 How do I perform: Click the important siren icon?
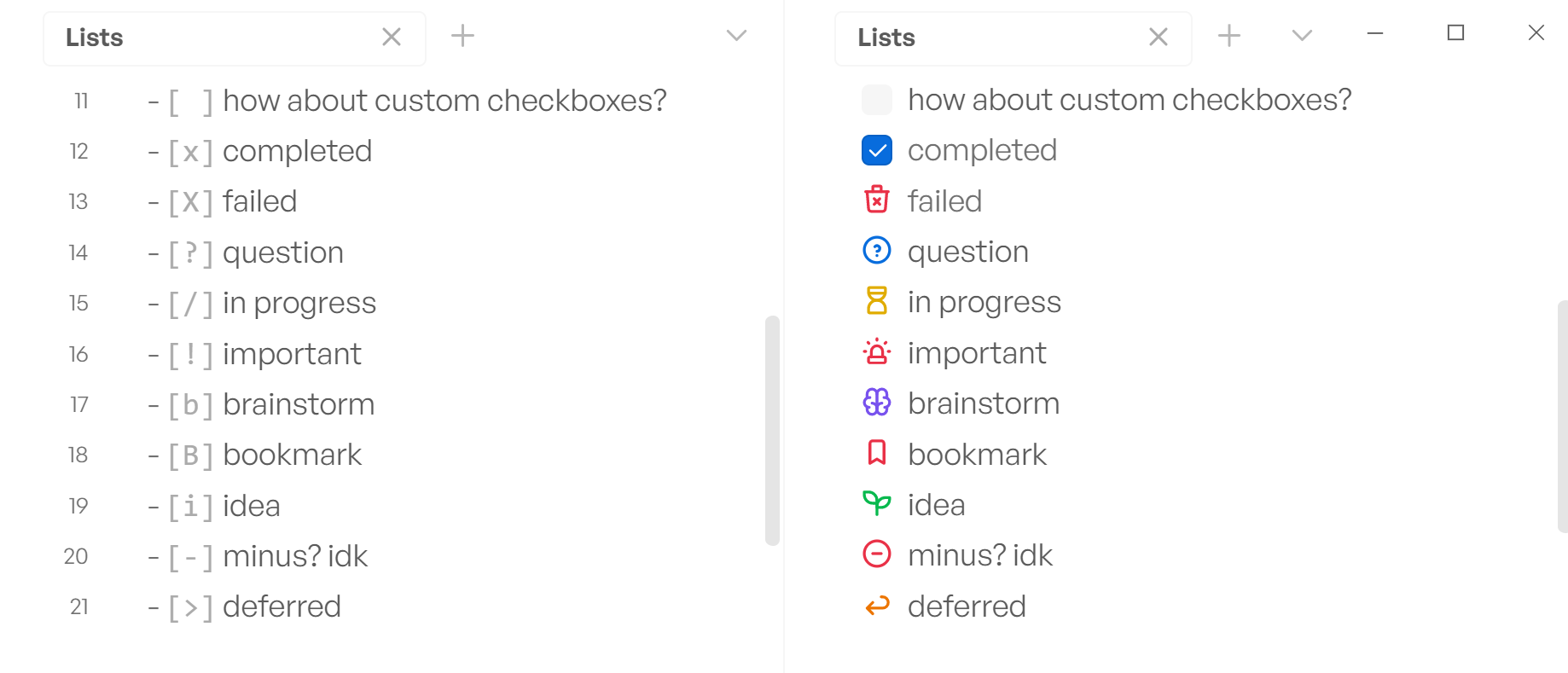click(x=877, y=351)
